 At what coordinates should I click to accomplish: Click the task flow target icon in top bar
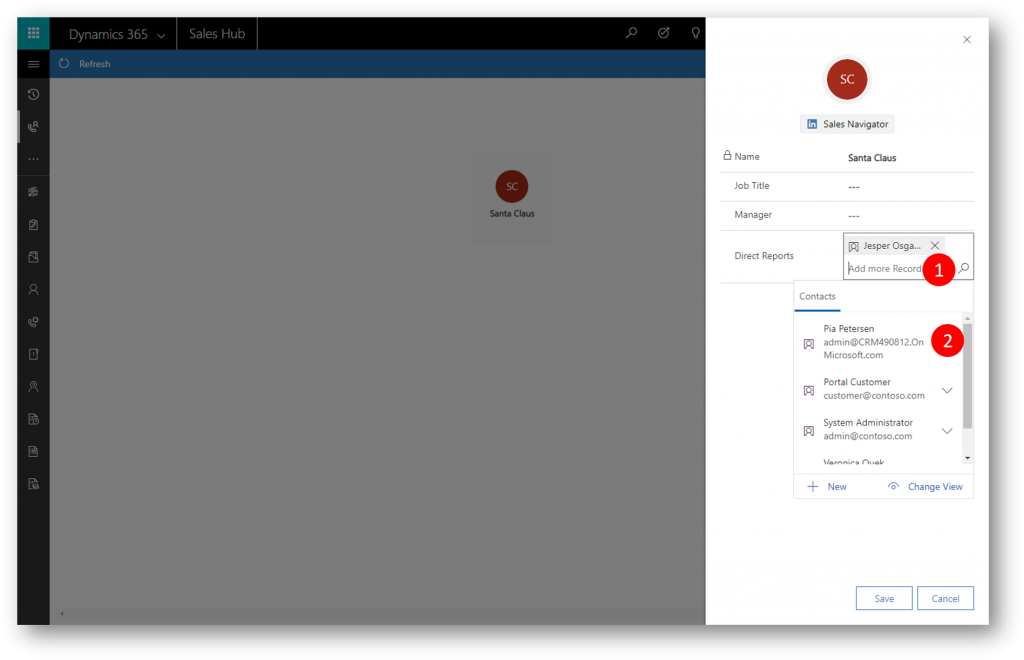[664, 33]
